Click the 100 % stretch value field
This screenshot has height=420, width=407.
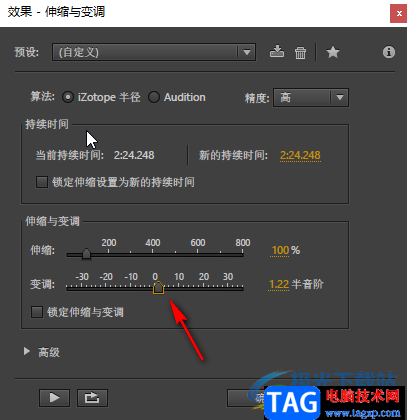280,250
